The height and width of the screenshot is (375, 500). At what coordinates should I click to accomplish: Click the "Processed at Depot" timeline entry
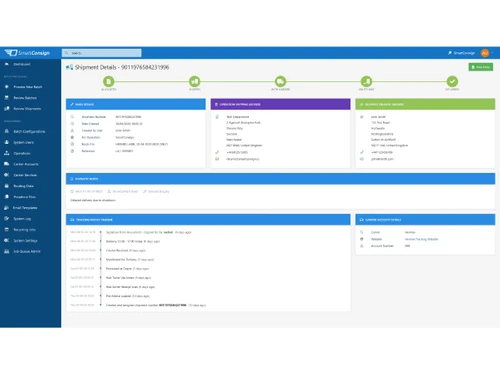pyautogui.click(x=127, y=268)
